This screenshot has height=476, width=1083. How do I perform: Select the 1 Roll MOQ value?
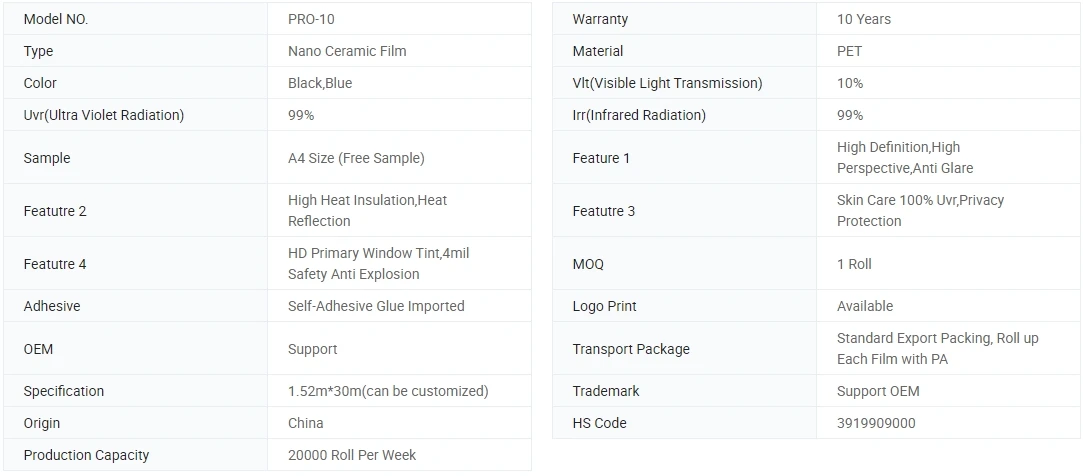click(x=854, y=264)
